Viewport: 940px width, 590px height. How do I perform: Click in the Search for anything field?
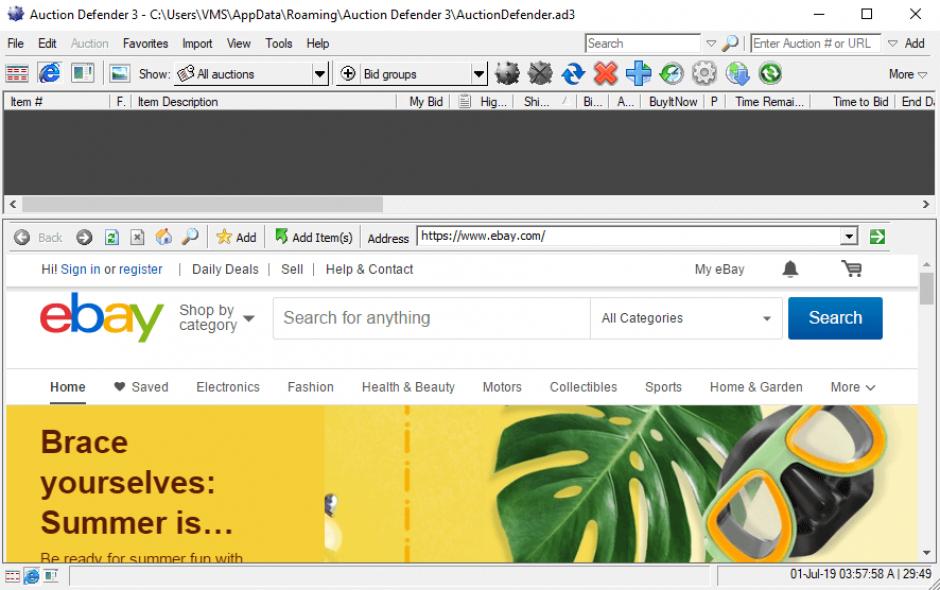pyautogui.click(x=432, y=318)
